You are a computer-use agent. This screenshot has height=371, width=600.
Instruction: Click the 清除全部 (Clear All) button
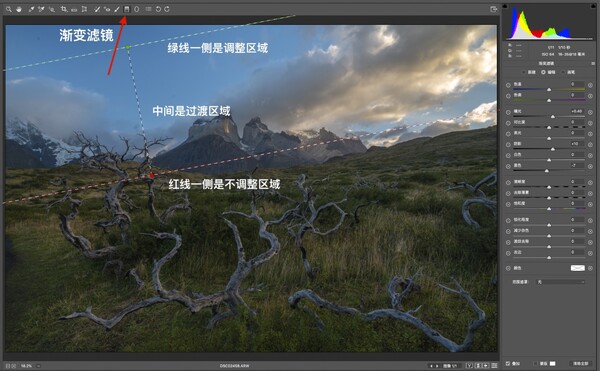click(x=580, y=363)
